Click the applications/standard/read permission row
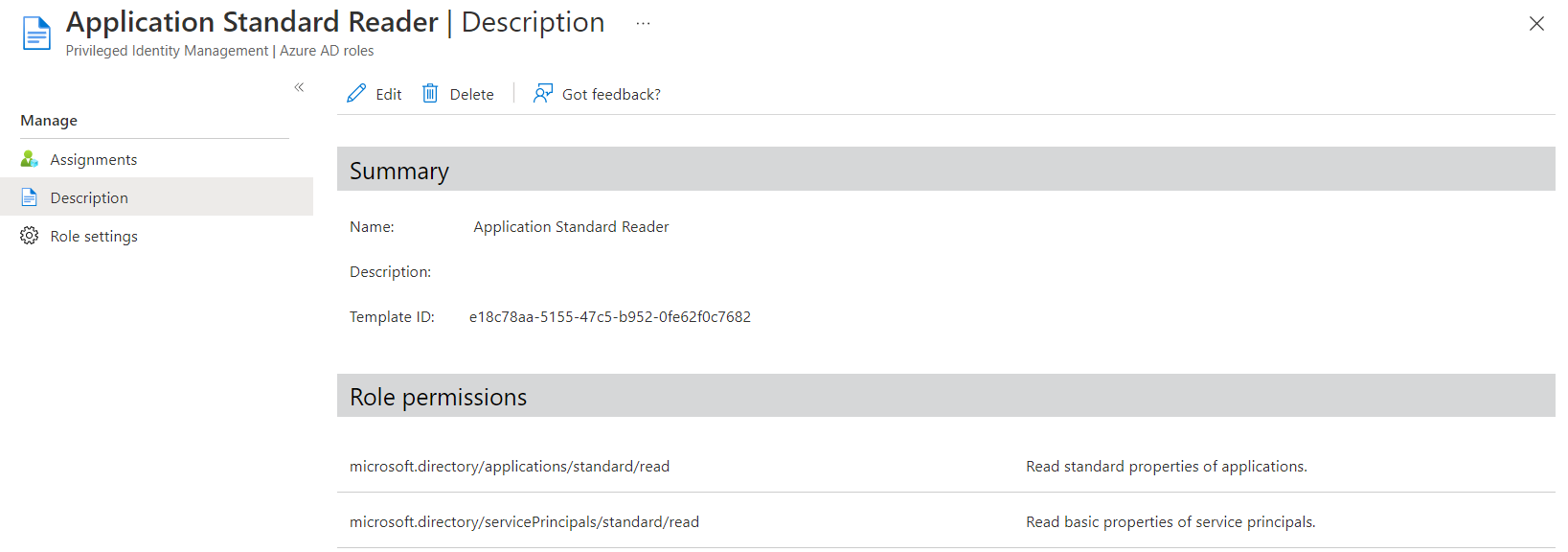Viewport: 1568px width, 552px height. click(x=946, y=466)
